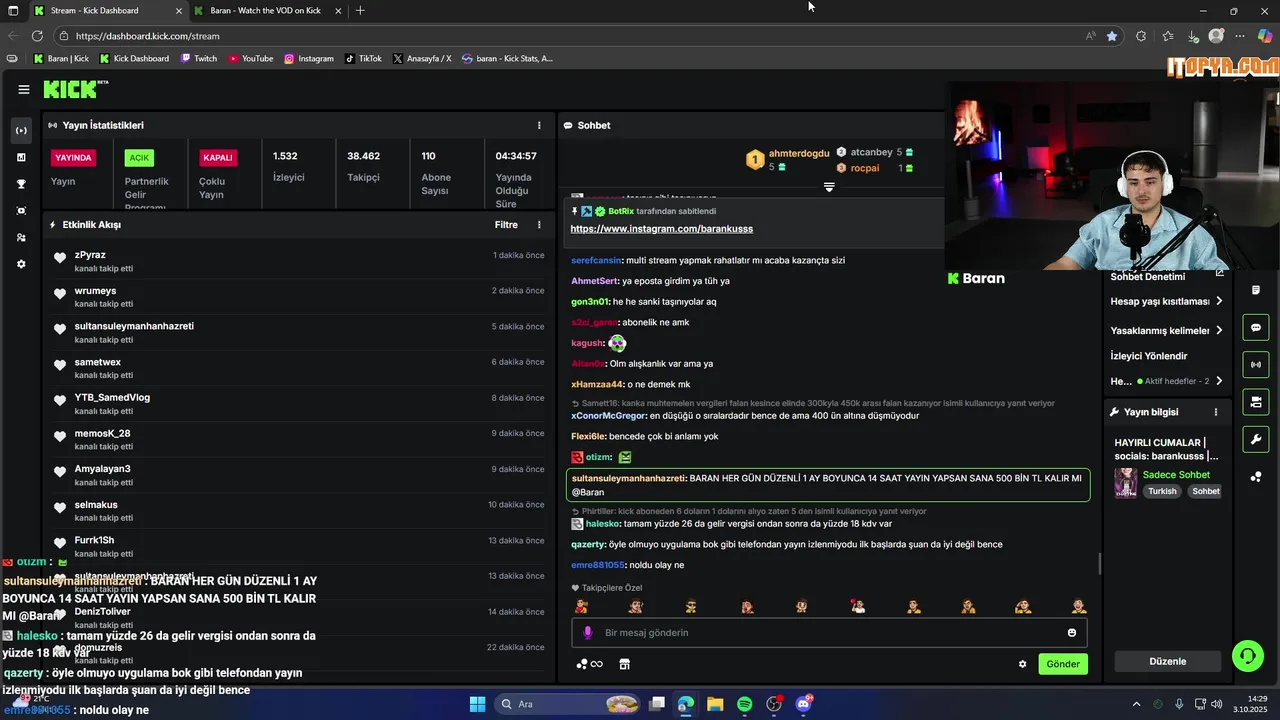Pop out Sohbet Denetimi panel
This screenshot has width=1280, height=720.
pyautogui.click(x=1219, y=273)
